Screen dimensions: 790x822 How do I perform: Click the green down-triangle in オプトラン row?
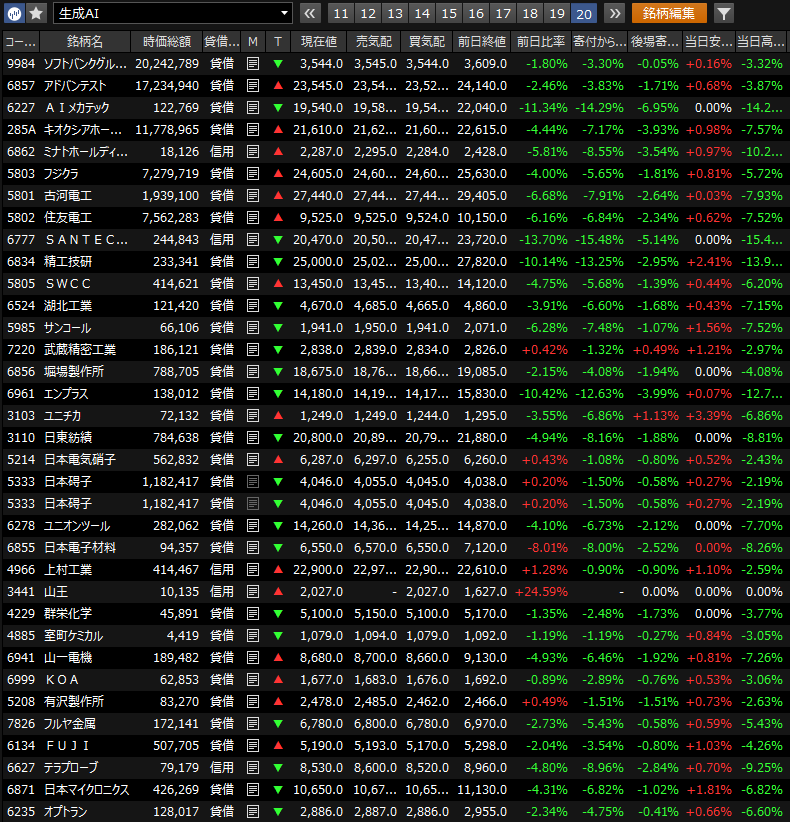click(278, 811)
